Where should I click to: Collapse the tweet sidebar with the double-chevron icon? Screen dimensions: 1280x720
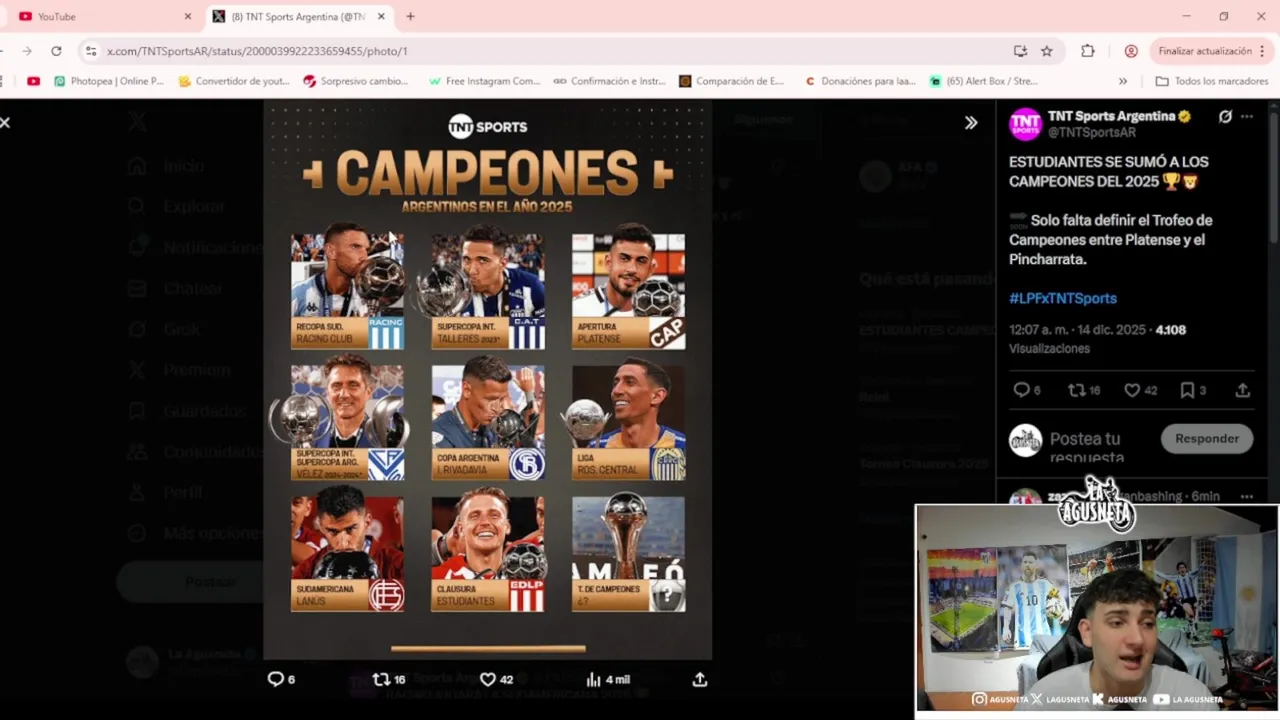coord(970,122)
